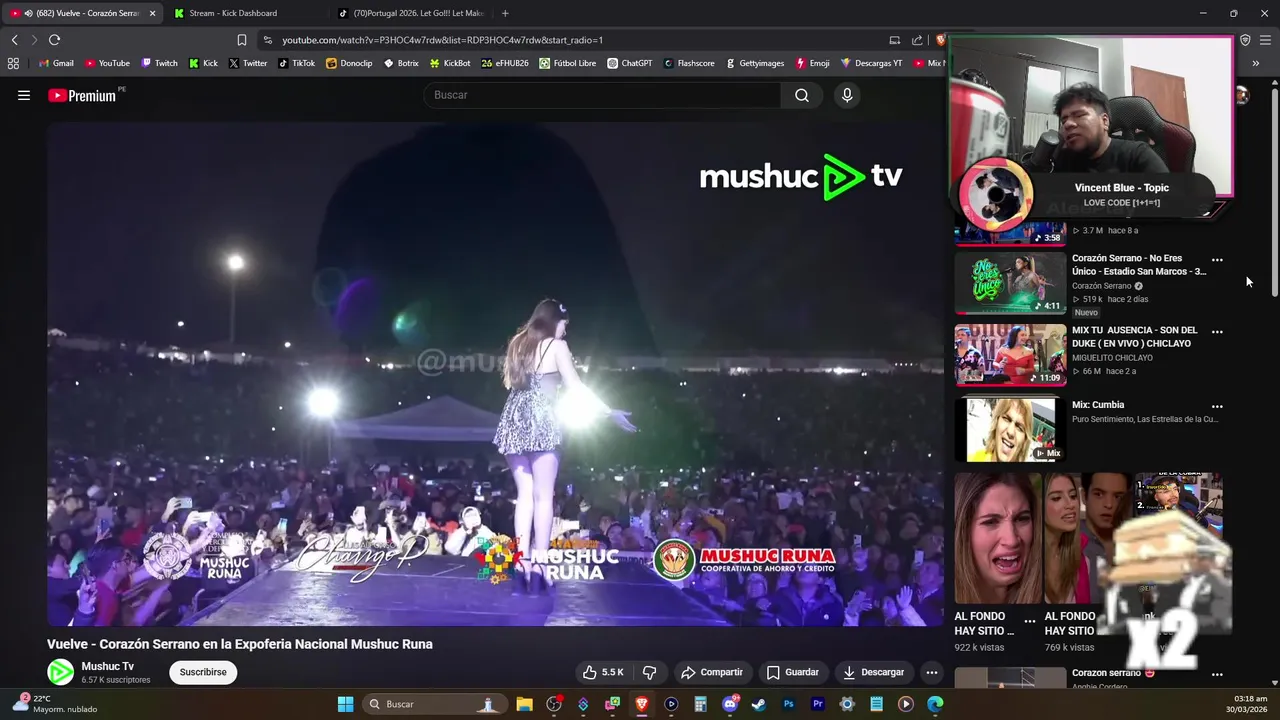Click the share icon in address bar
Screen dimensions: 1280x720
coord(917,40)
